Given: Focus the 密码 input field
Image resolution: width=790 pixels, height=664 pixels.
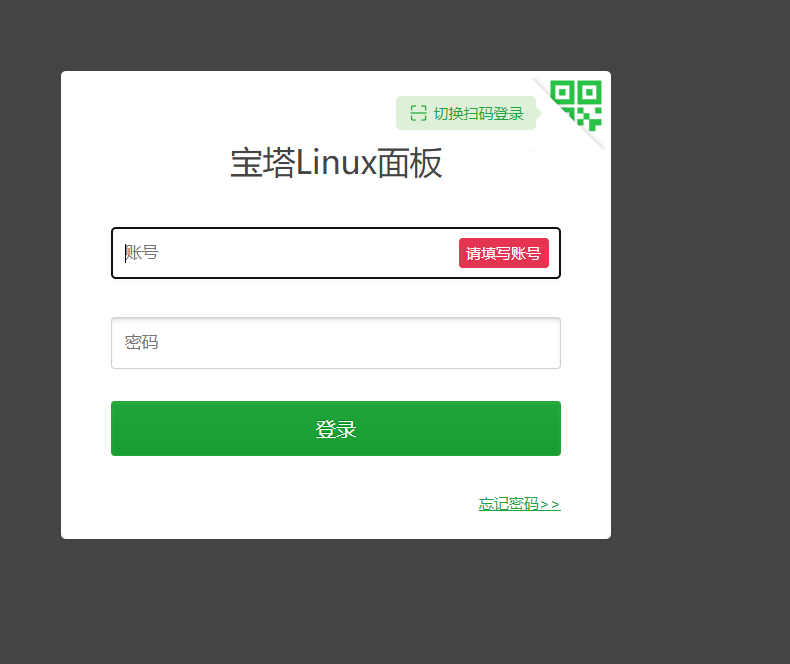Looking at the screenshot, I should (x=336, y=343).
